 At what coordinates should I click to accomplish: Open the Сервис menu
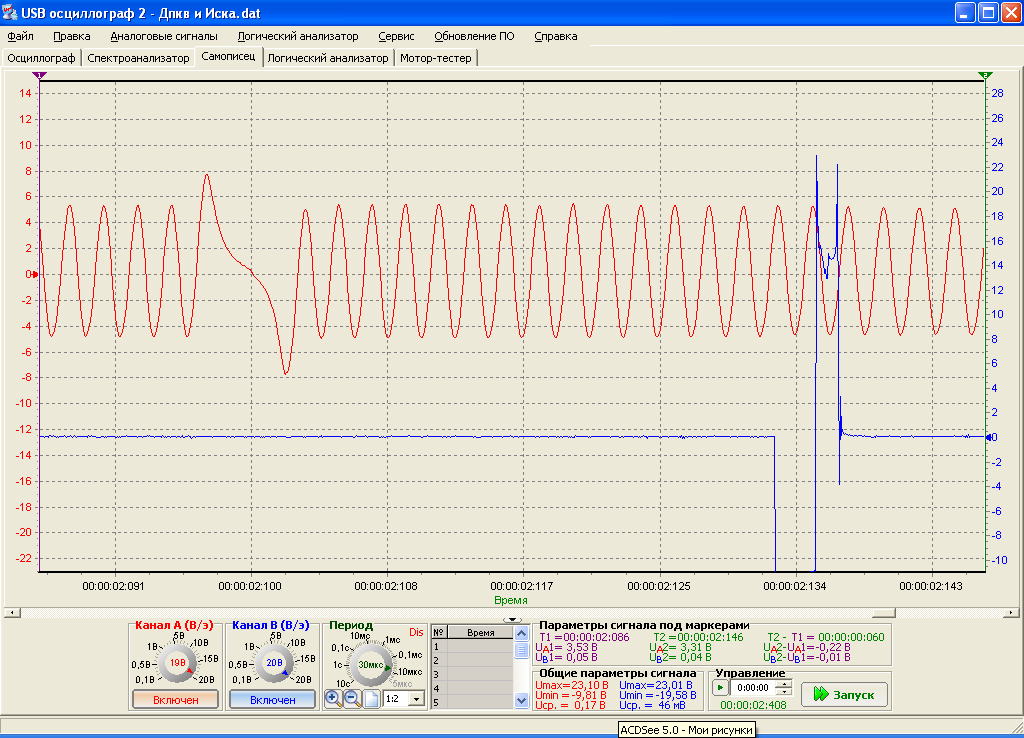[396, 37]
